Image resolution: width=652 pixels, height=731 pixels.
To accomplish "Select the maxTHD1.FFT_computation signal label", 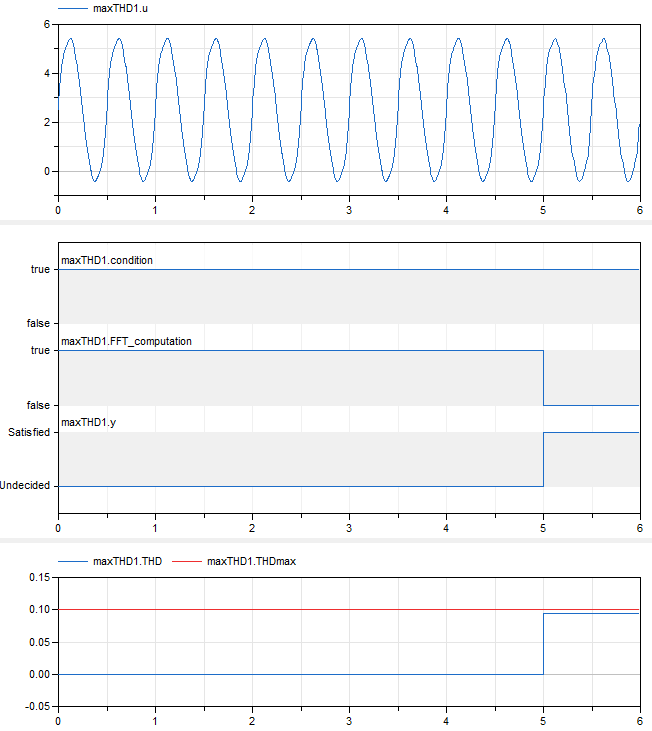I will (x=127, y=341).
